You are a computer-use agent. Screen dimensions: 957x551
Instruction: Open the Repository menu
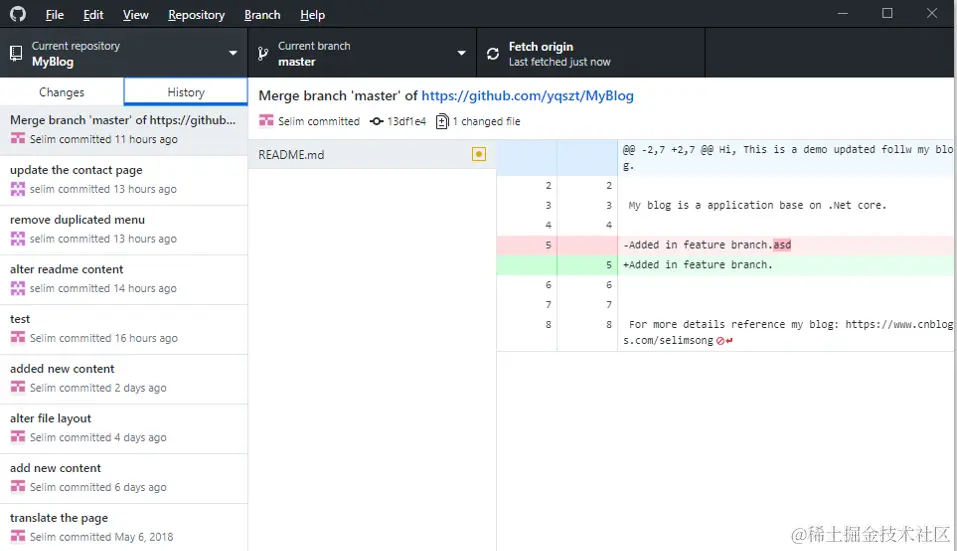click(x=197, y=15)
